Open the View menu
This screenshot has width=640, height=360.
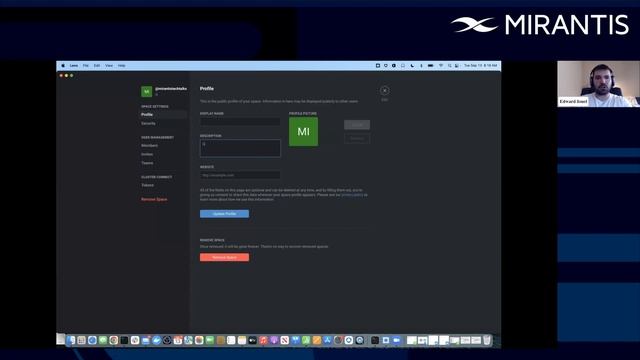(109, 66)
